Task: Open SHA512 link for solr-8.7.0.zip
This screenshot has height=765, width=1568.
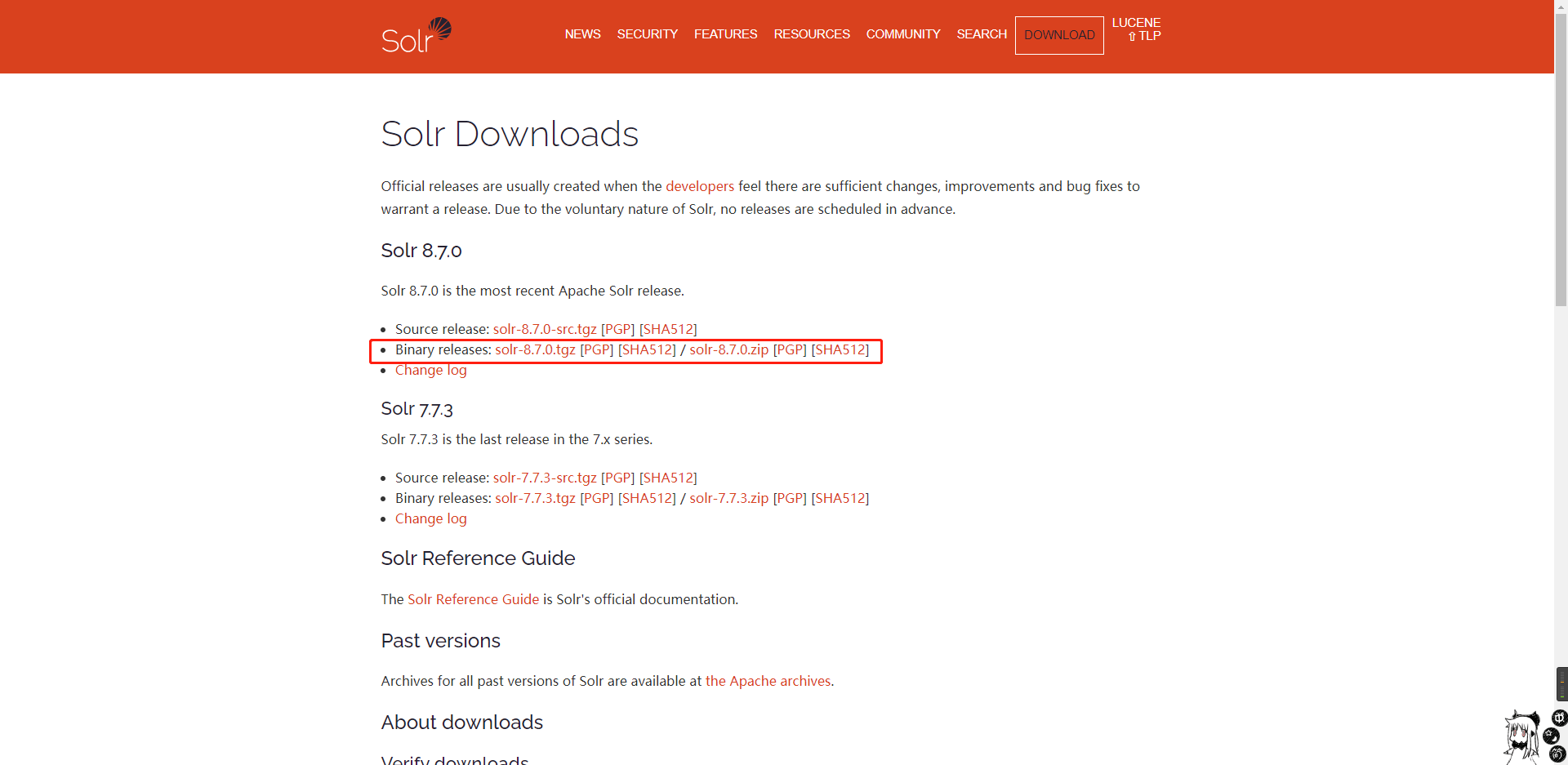Action: [840, 349]
